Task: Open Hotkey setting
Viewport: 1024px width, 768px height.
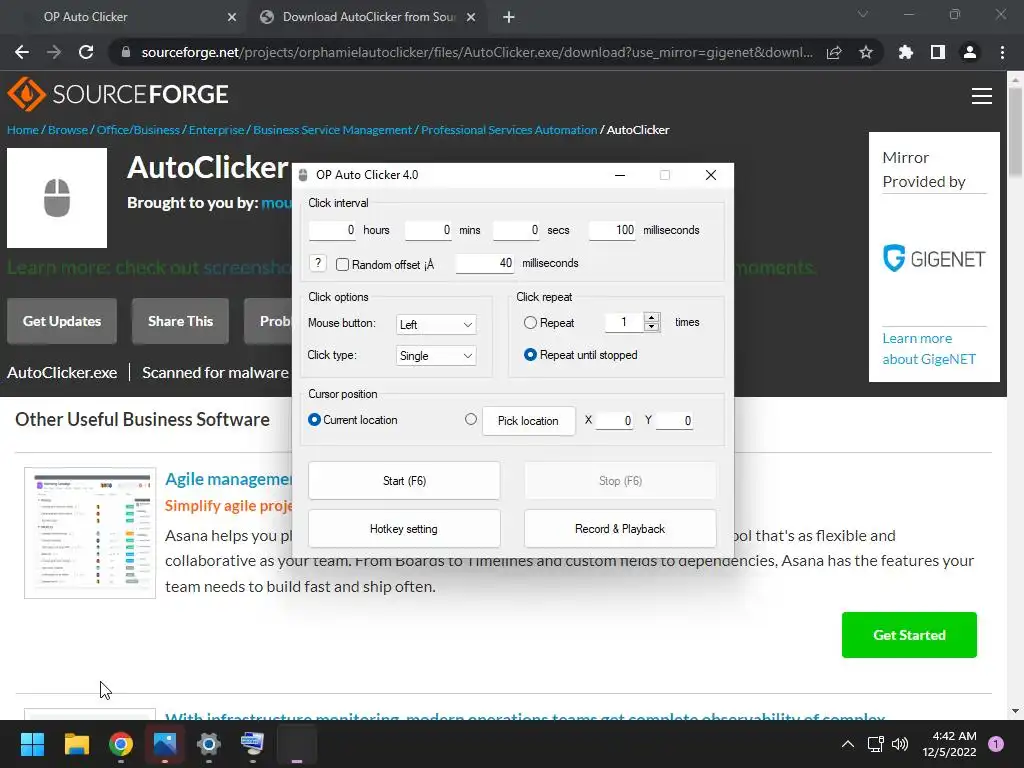Action: 404,529
